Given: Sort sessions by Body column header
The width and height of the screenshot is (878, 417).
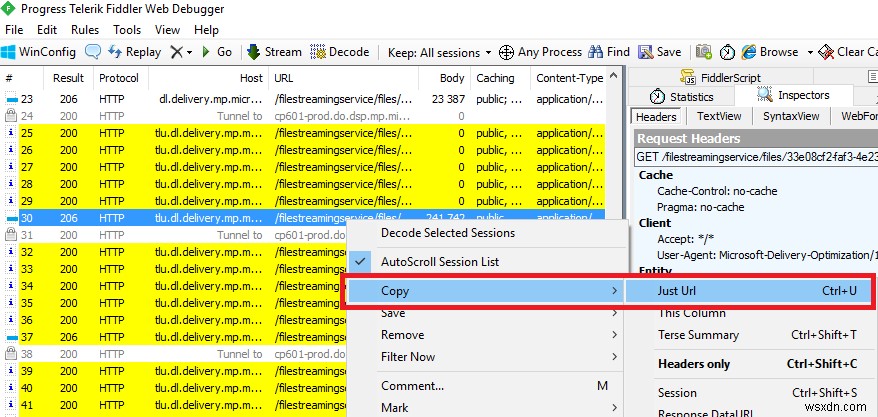Looking at the screenshot, I should (x=445, y=78).
